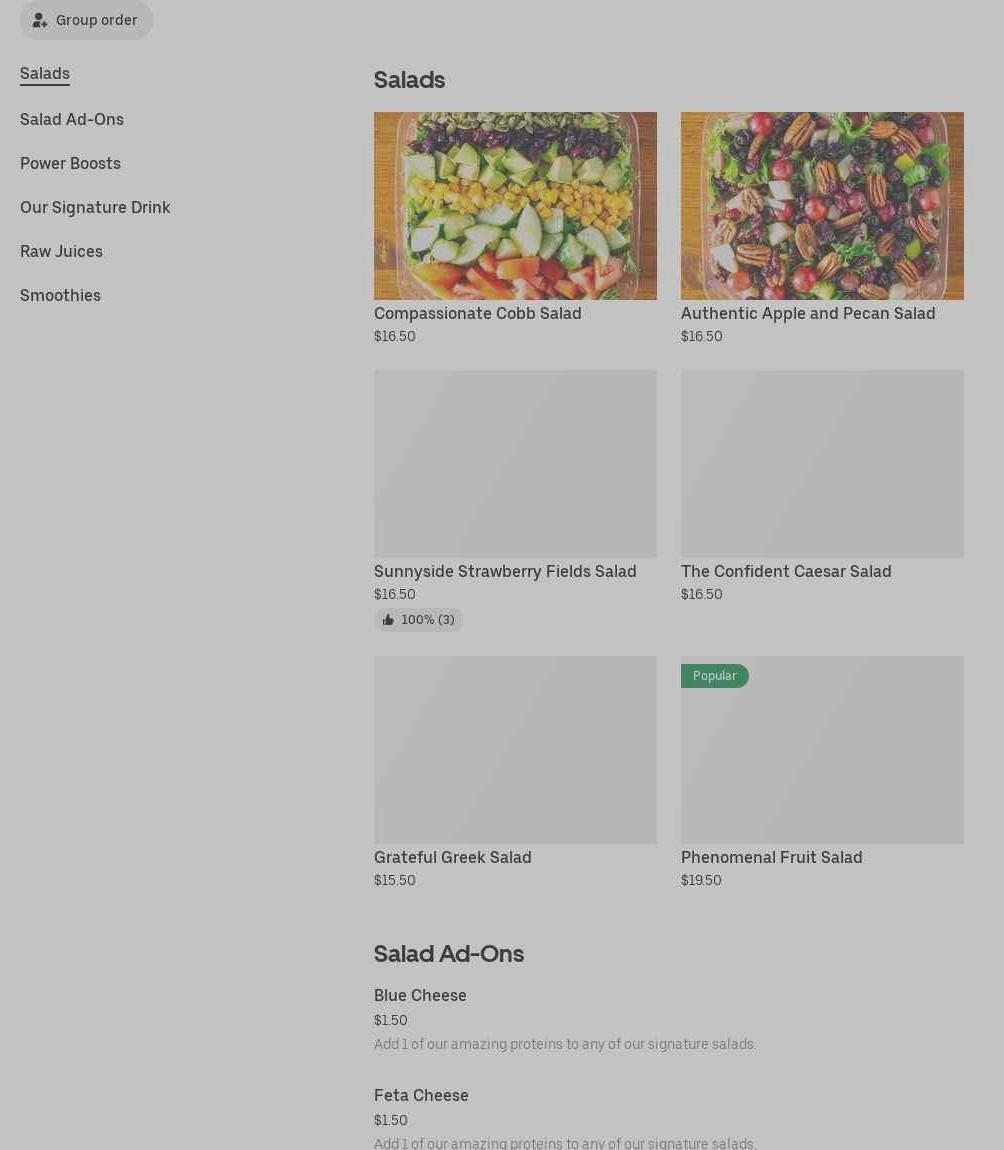The image size is (1004, 1150).
Task: Add the Blue Cheese salad add-on
Action: pos(420,996)
